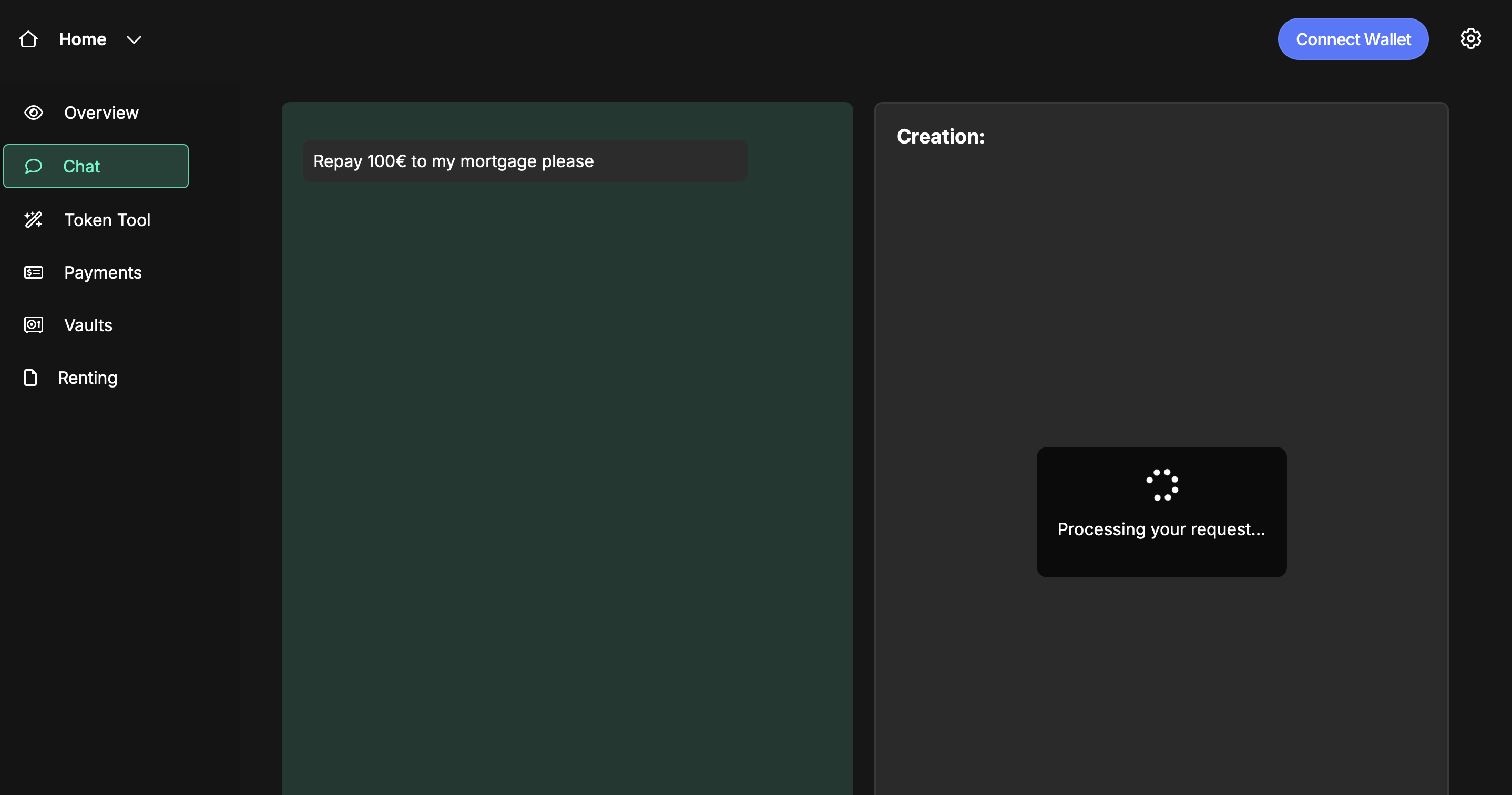Click the Creation panel heading
This screenshot has width=1512, height=795.
(941, 136)
